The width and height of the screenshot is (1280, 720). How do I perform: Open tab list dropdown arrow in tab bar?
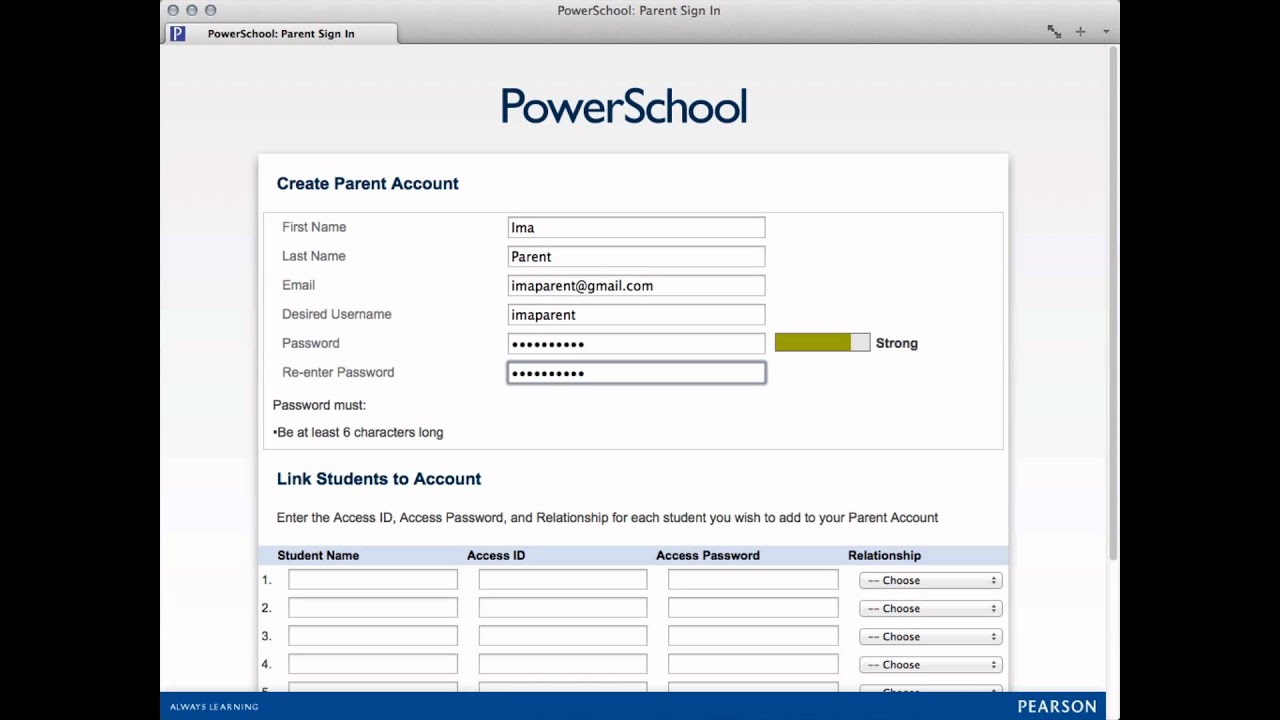coord(1106,32)
